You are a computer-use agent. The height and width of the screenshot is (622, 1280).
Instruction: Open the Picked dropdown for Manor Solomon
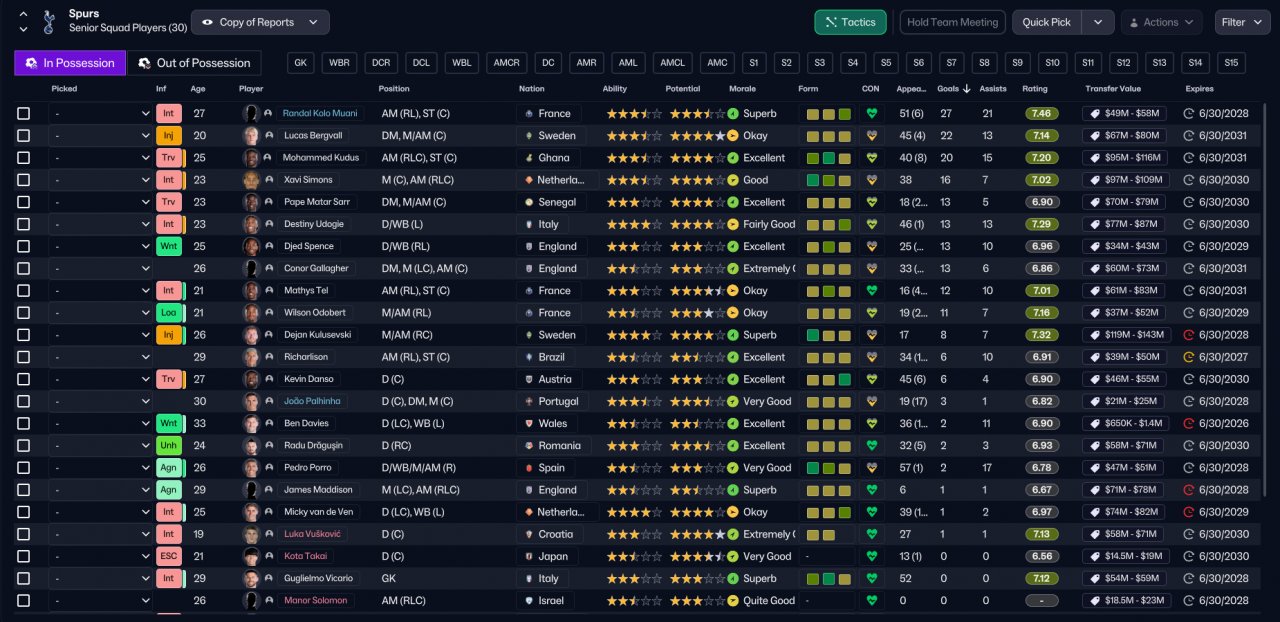(100, 600)
